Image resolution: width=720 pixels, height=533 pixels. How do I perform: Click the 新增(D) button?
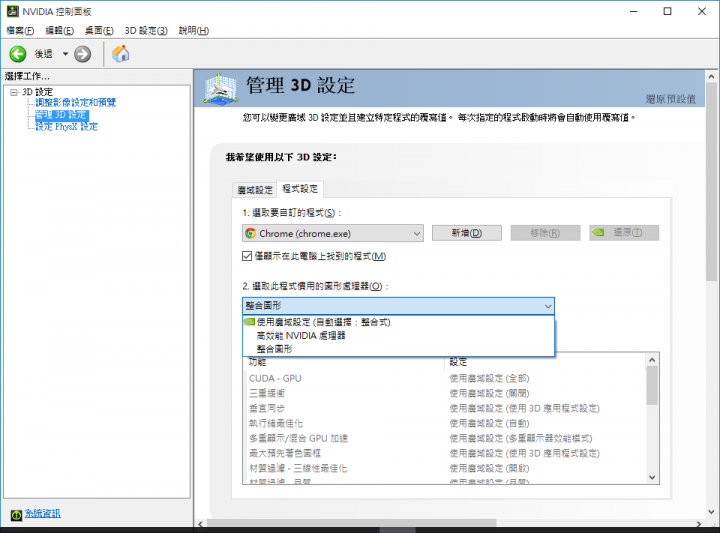pyautogui.click(x=467, y=233)
